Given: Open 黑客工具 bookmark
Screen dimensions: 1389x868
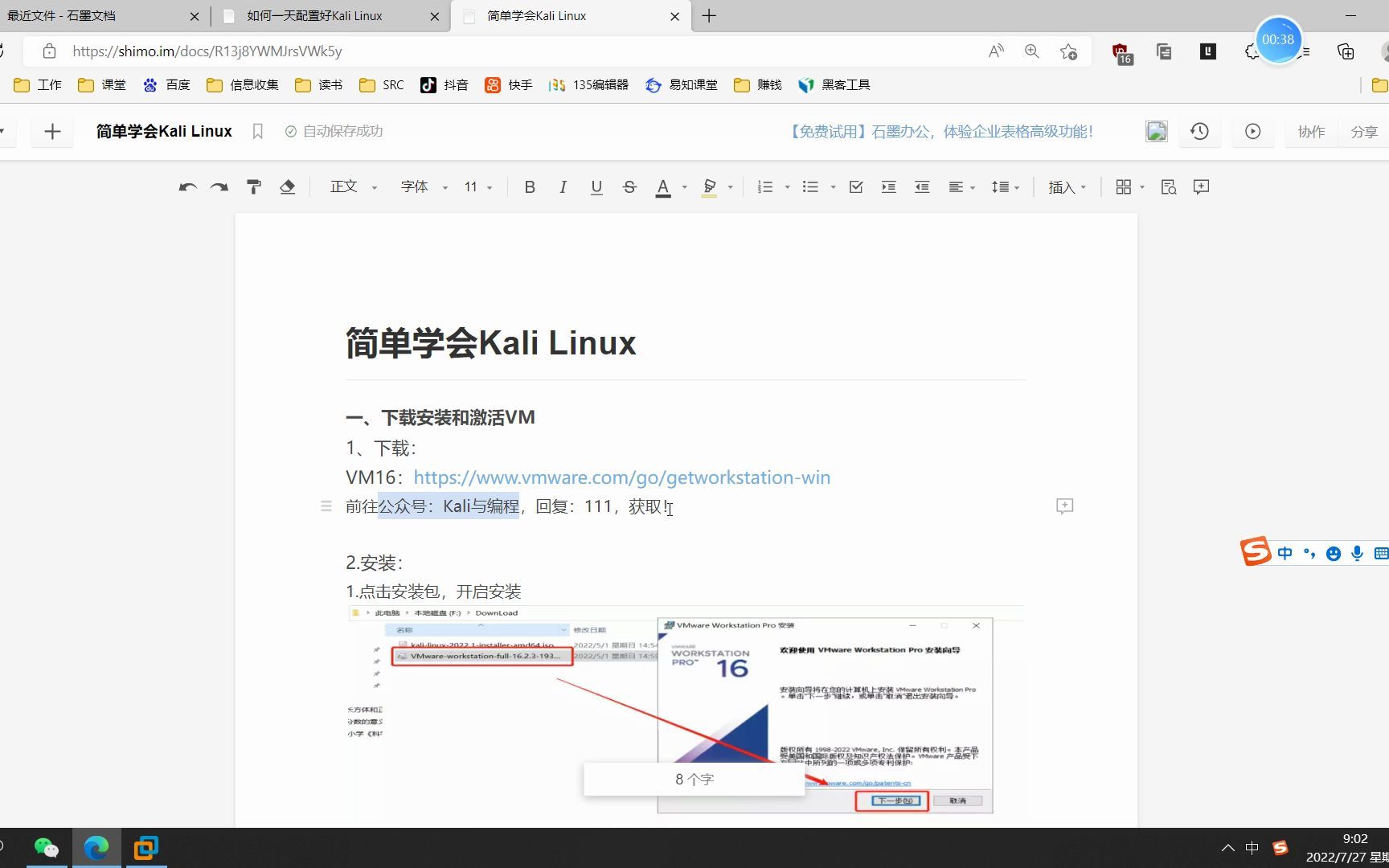Looking at the screenshot, I should [x=834, y=85].
